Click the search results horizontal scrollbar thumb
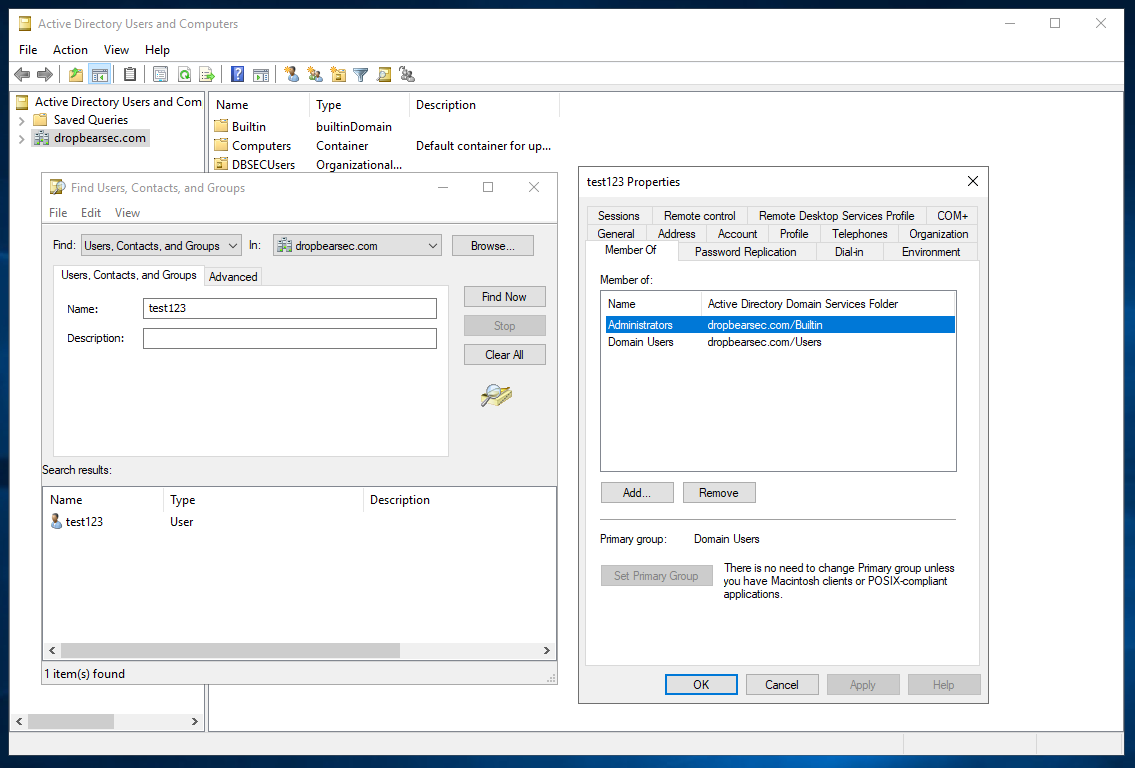This screenshot has height=768, width=1135. [x=230, y=651]
